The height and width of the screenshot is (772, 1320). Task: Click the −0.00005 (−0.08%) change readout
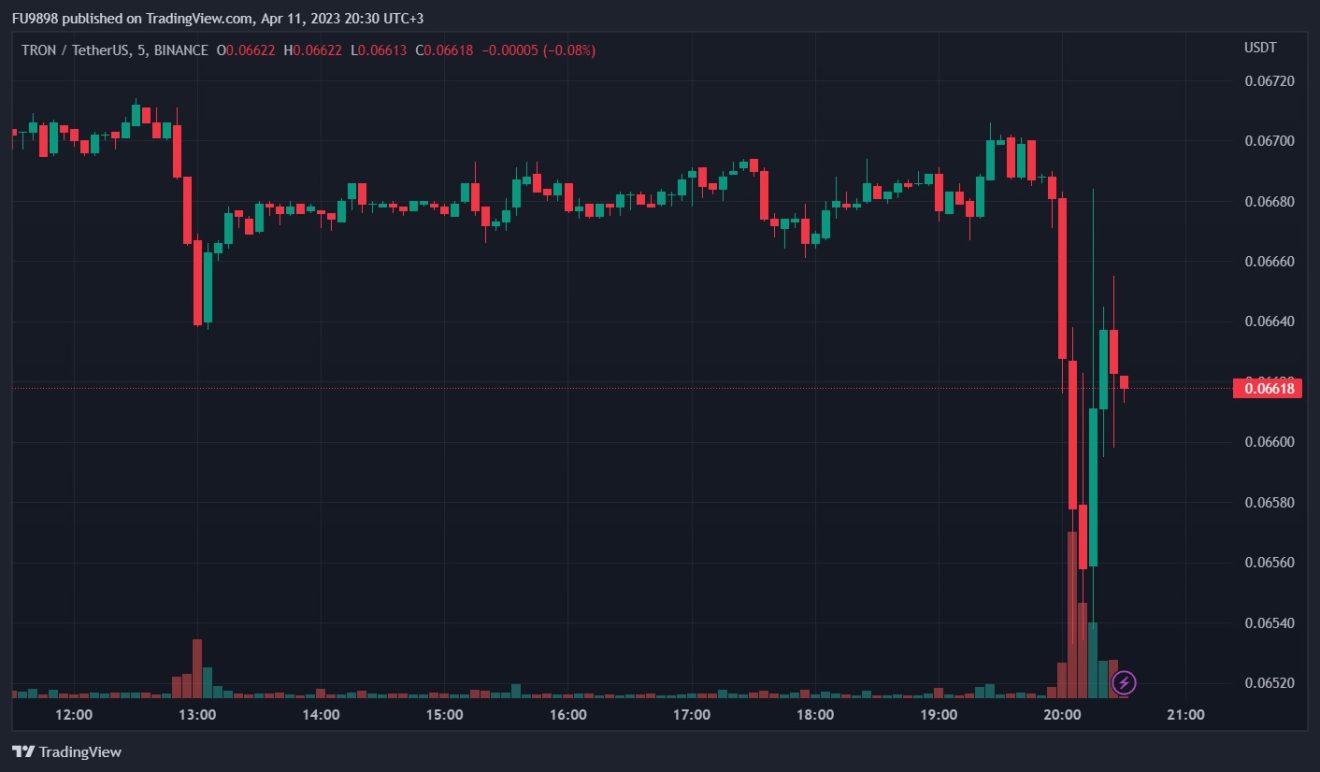point(539,50)
